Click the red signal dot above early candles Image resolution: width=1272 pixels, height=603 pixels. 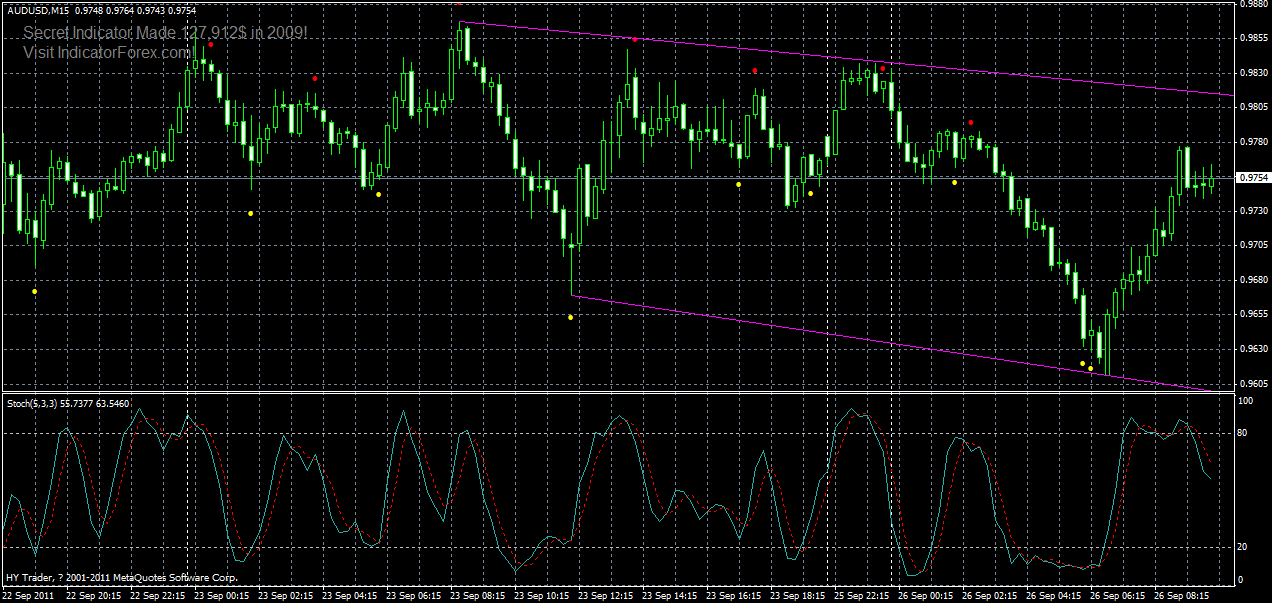(211, 44)
